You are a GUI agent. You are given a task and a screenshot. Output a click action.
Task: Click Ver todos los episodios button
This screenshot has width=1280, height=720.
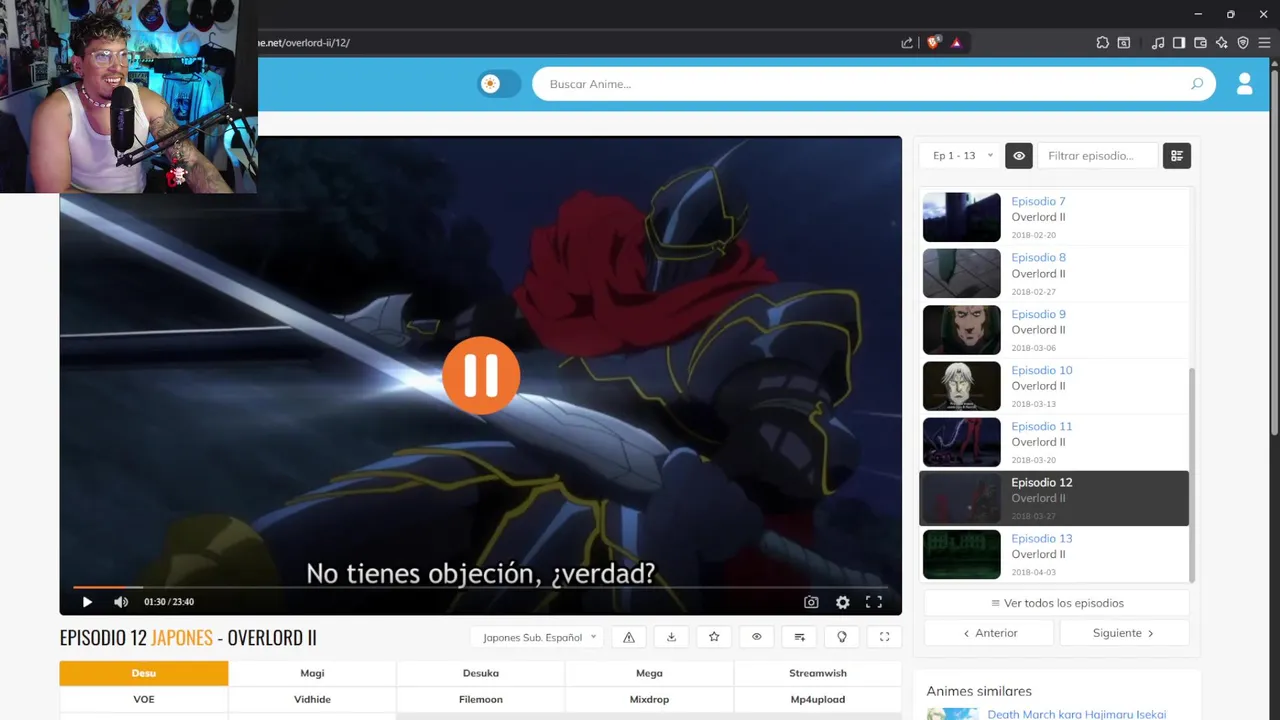[1057, 603]
